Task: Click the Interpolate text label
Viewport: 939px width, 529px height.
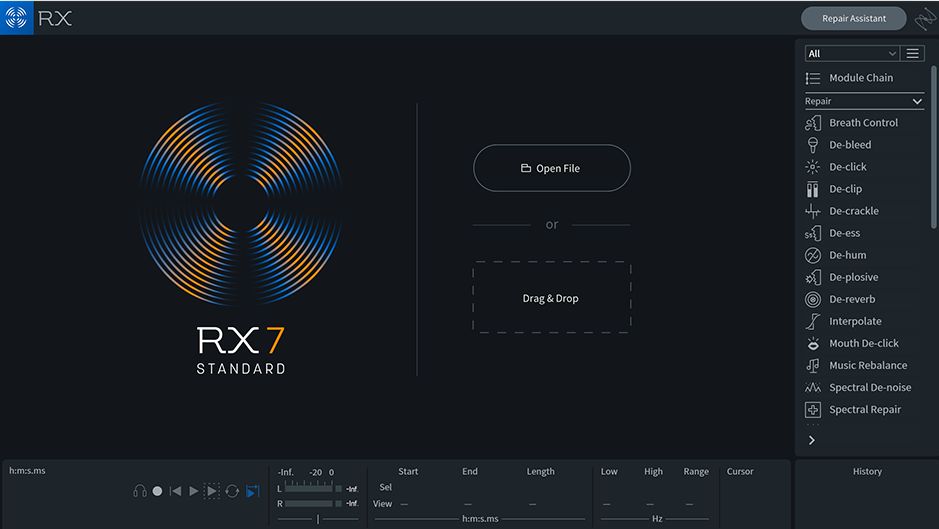Action: (855, 321)
